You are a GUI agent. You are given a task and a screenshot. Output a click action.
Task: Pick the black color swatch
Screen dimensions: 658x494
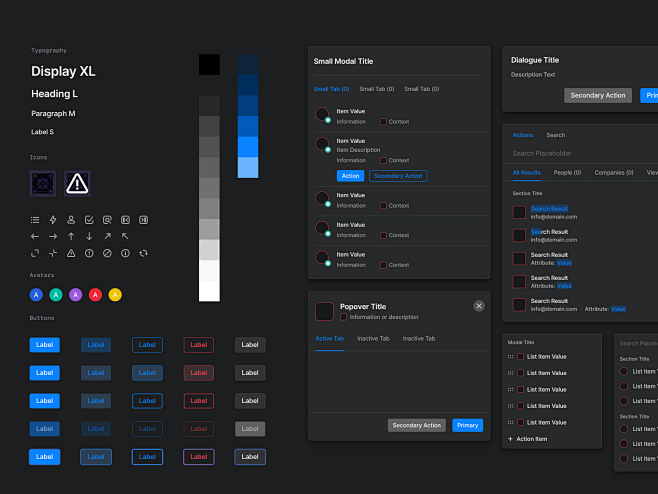[x=209, y=64]
